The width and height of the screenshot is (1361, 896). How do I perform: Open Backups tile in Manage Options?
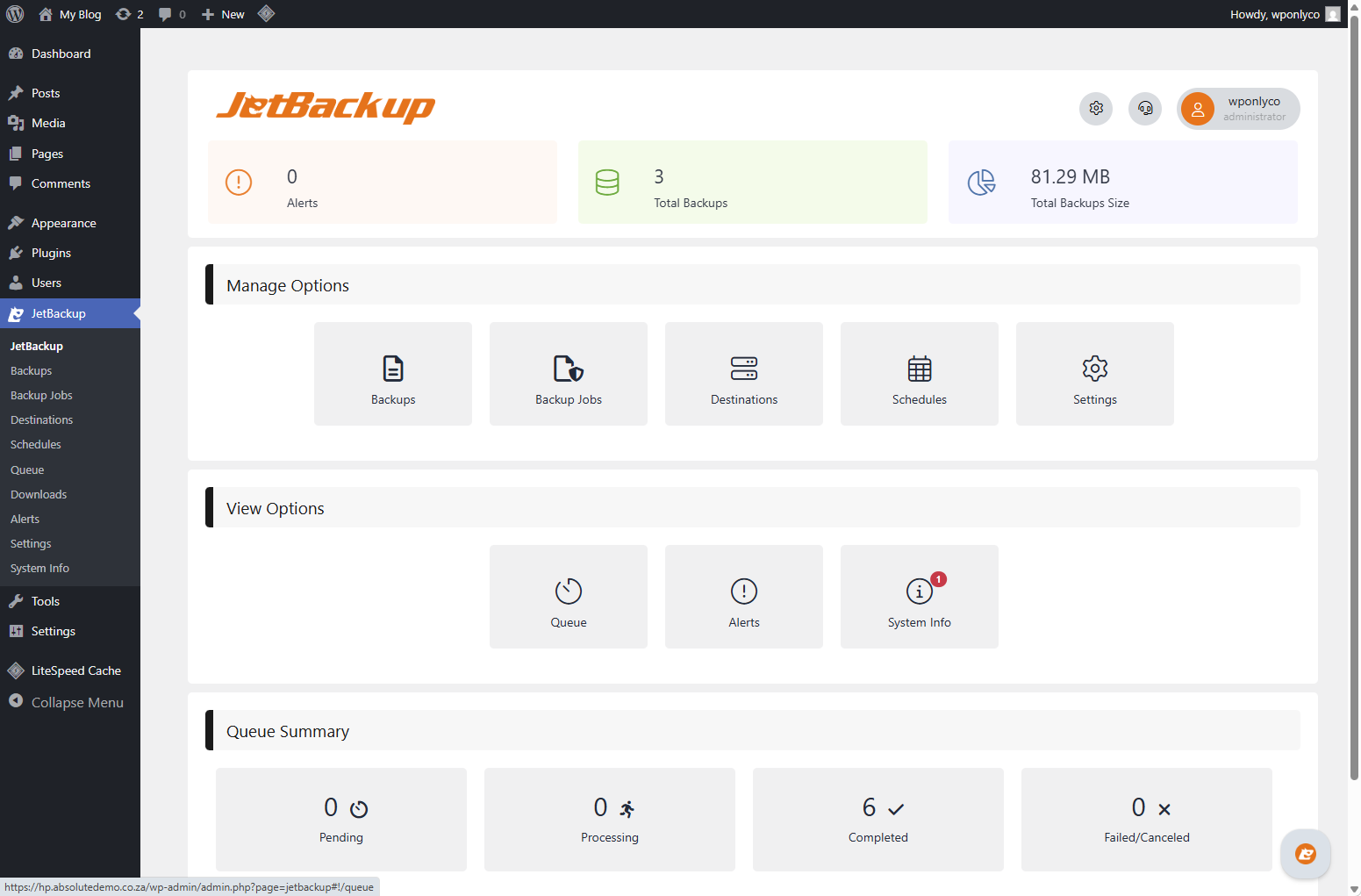pos(393,374)
